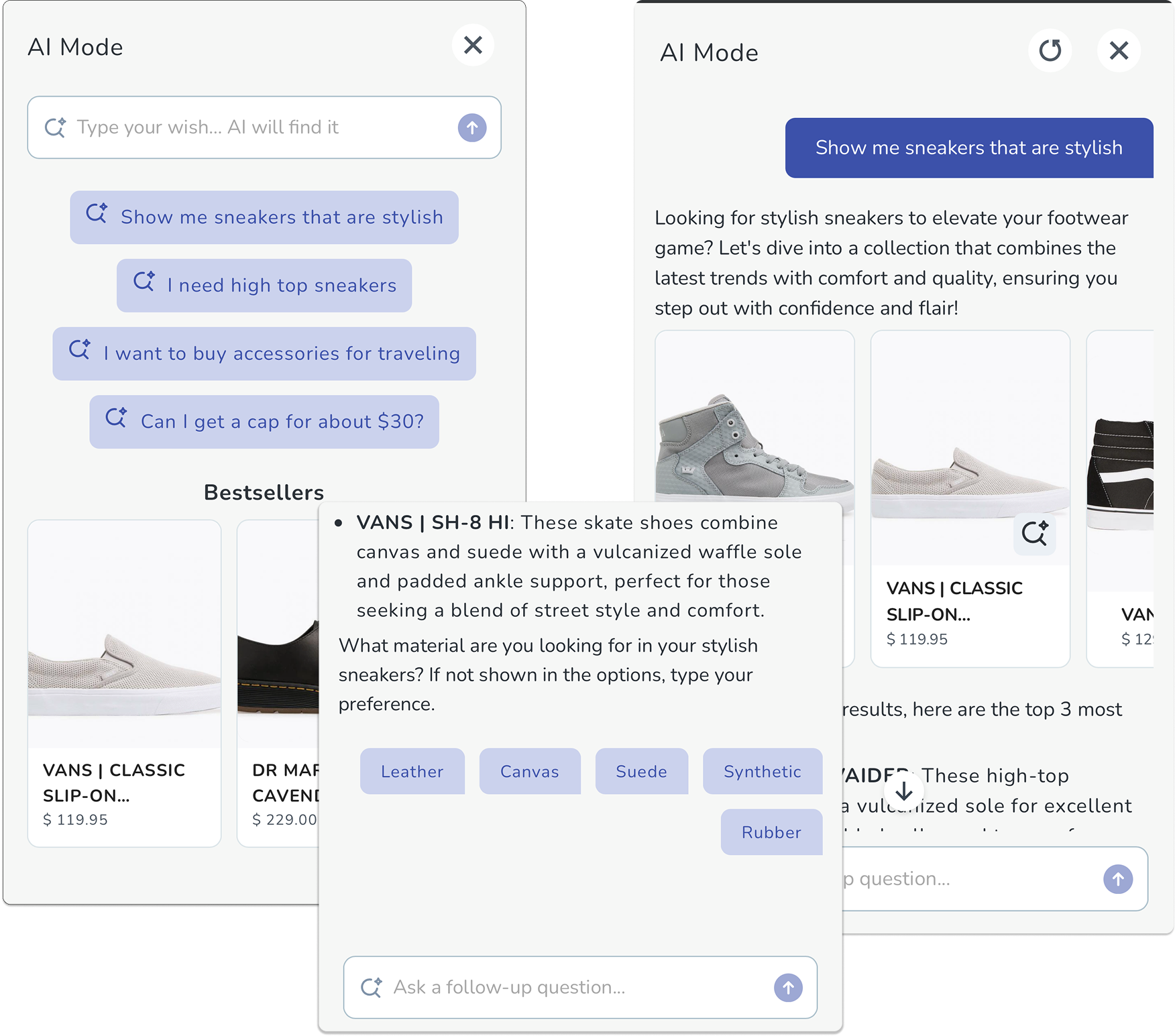Screen dimensions: 1175x1036
Task: Open the Dr Martens Cavendish bestseller card
Action: click(278, 683)
